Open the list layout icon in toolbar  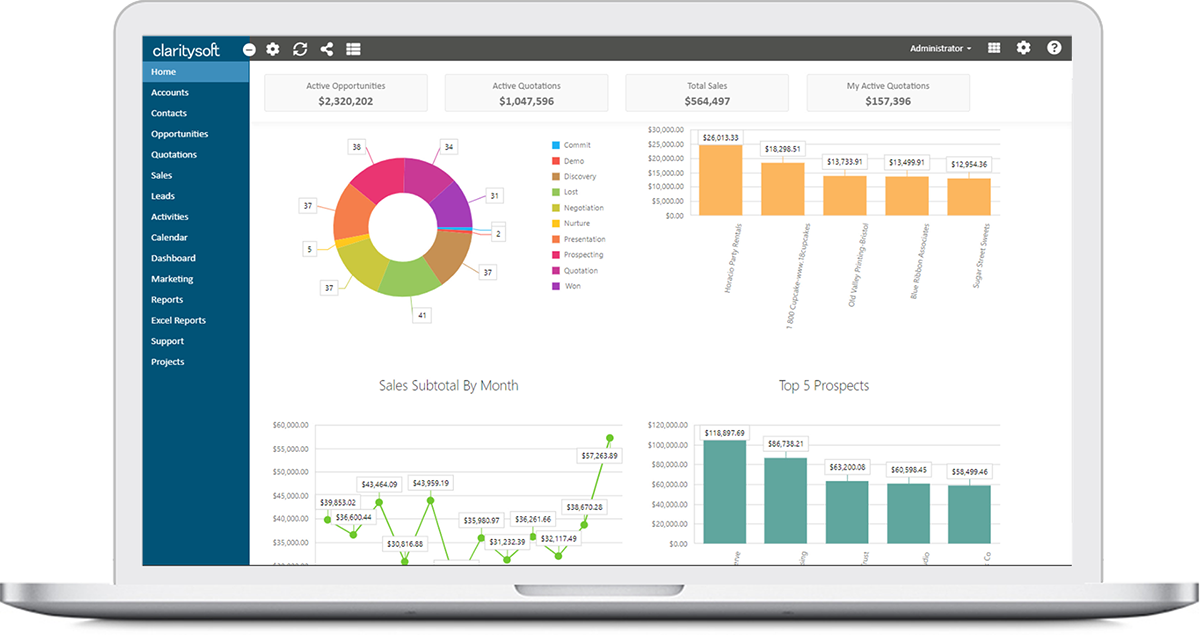[x=353, y=49]
